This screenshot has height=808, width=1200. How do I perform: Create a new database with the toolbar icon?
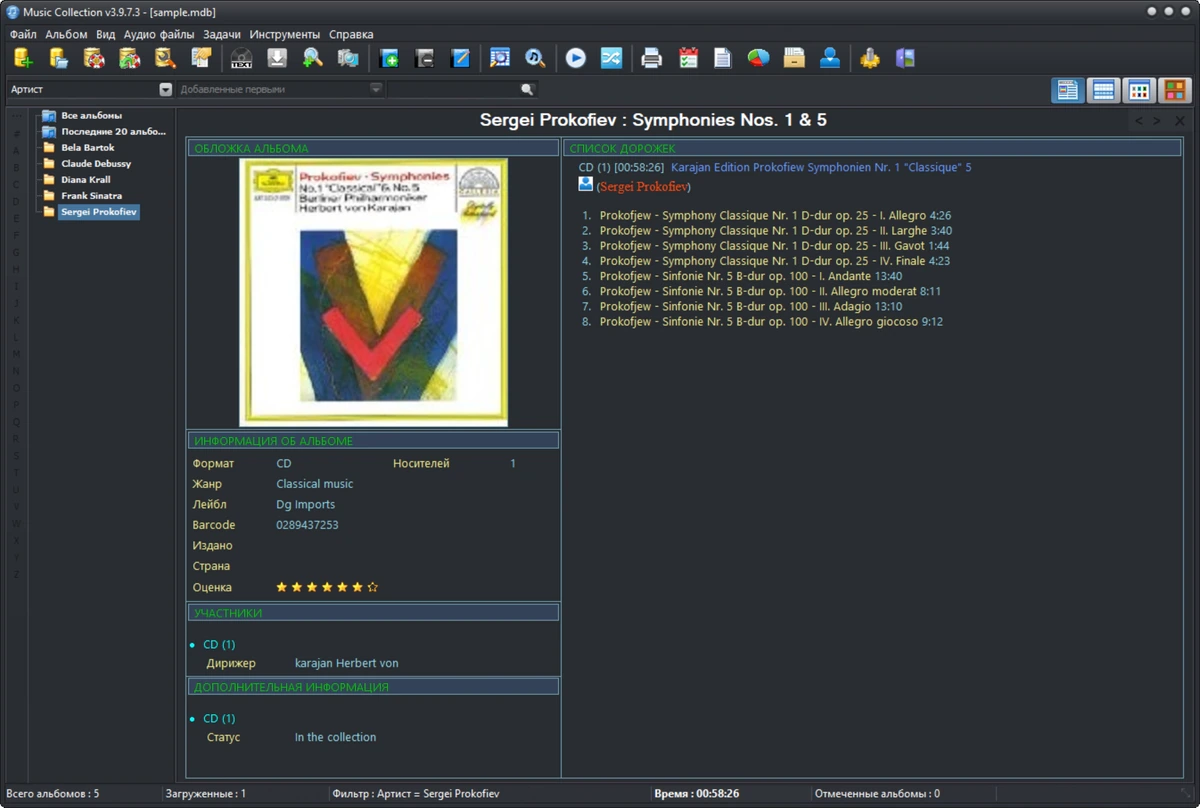coord(22,58)
